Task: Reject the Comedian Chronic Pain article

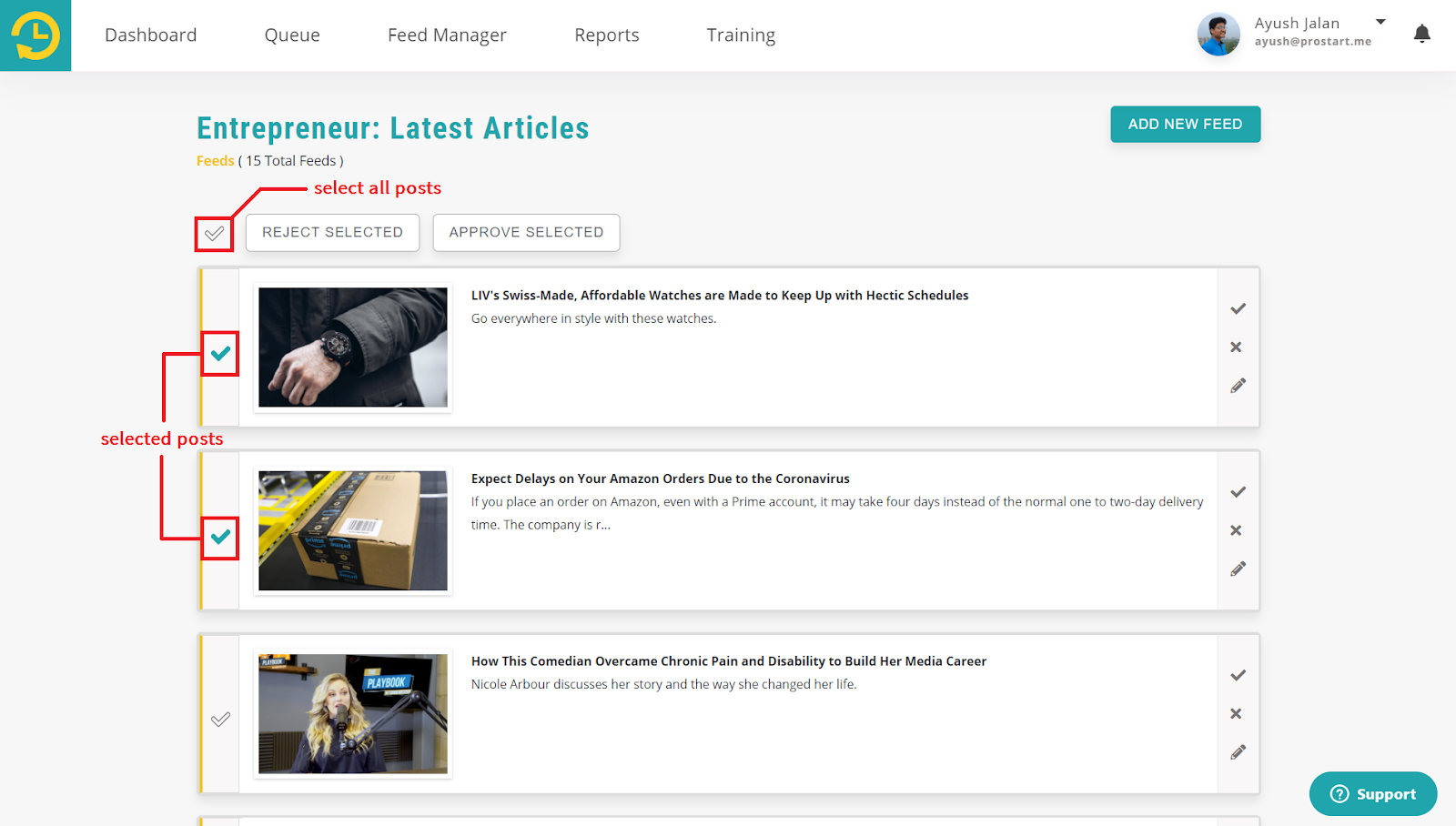Action: [1236, 713]
